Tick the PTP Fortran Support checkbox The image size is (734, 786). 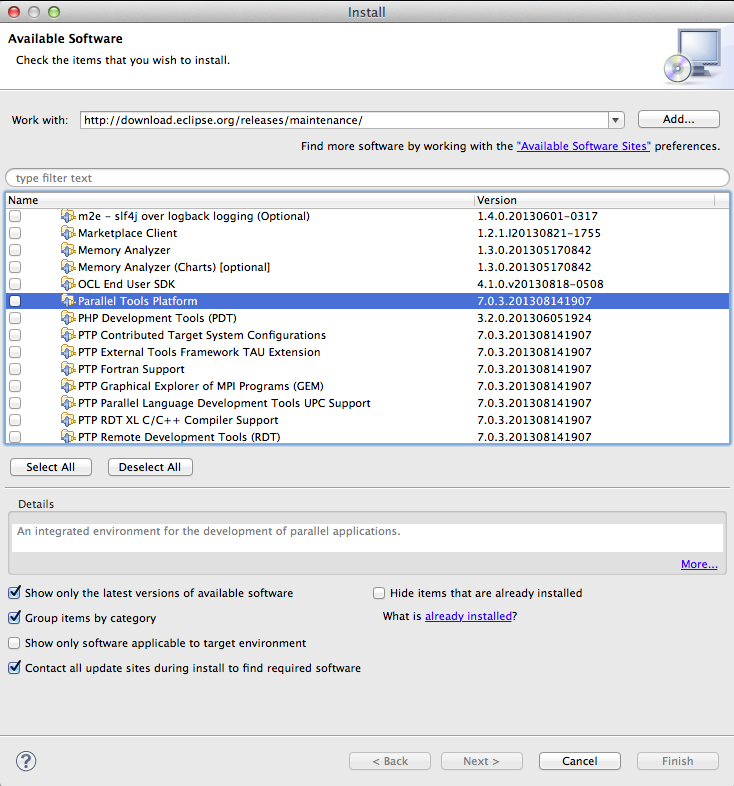click(15, 369)
